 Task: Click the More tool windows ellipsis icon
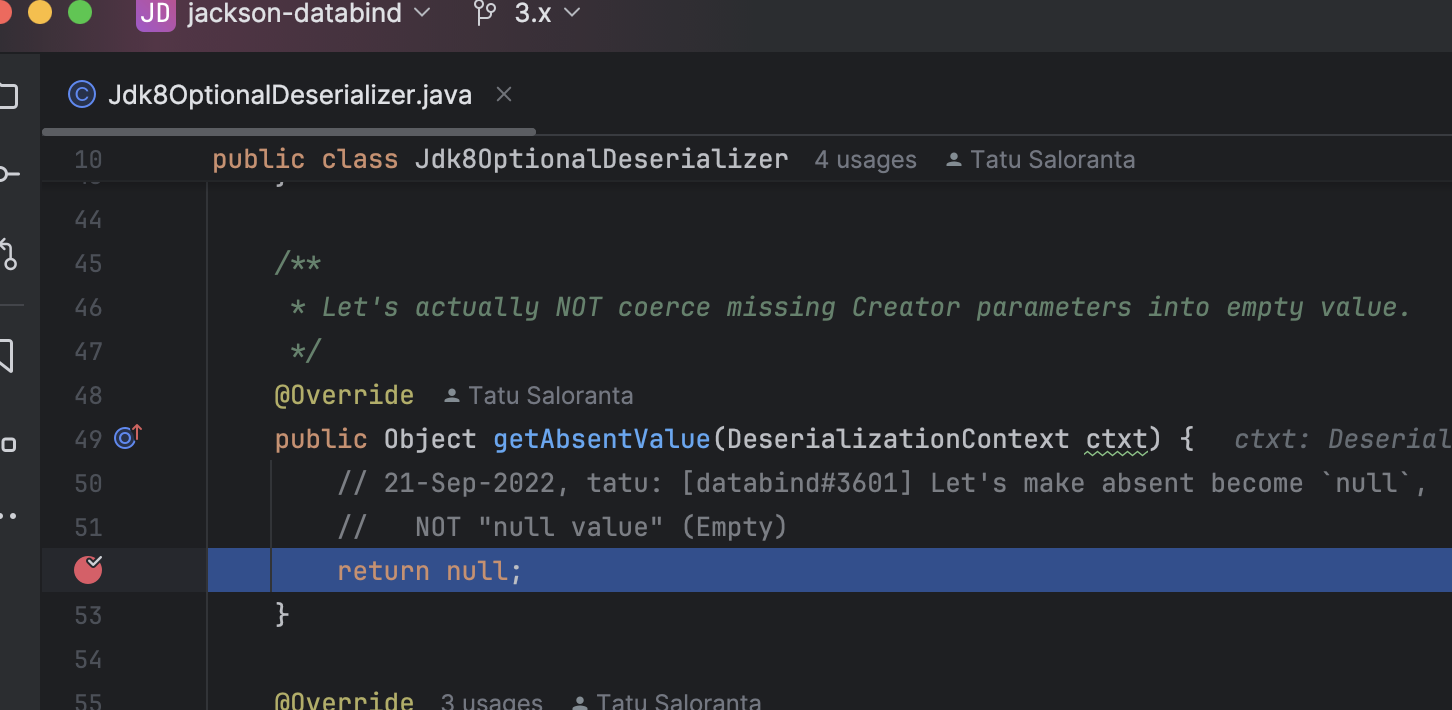(8, 516)
